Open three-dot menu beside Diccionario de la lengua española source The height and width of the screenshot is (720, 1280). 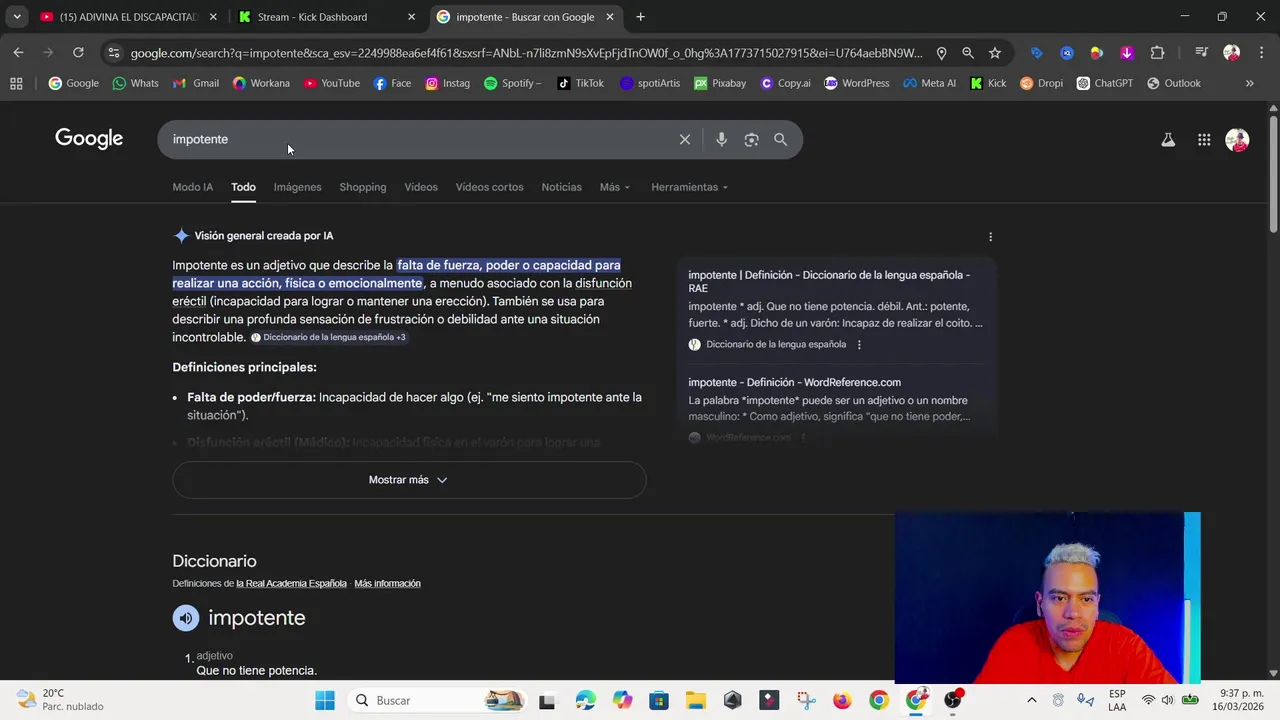click(x=859, y=345)
